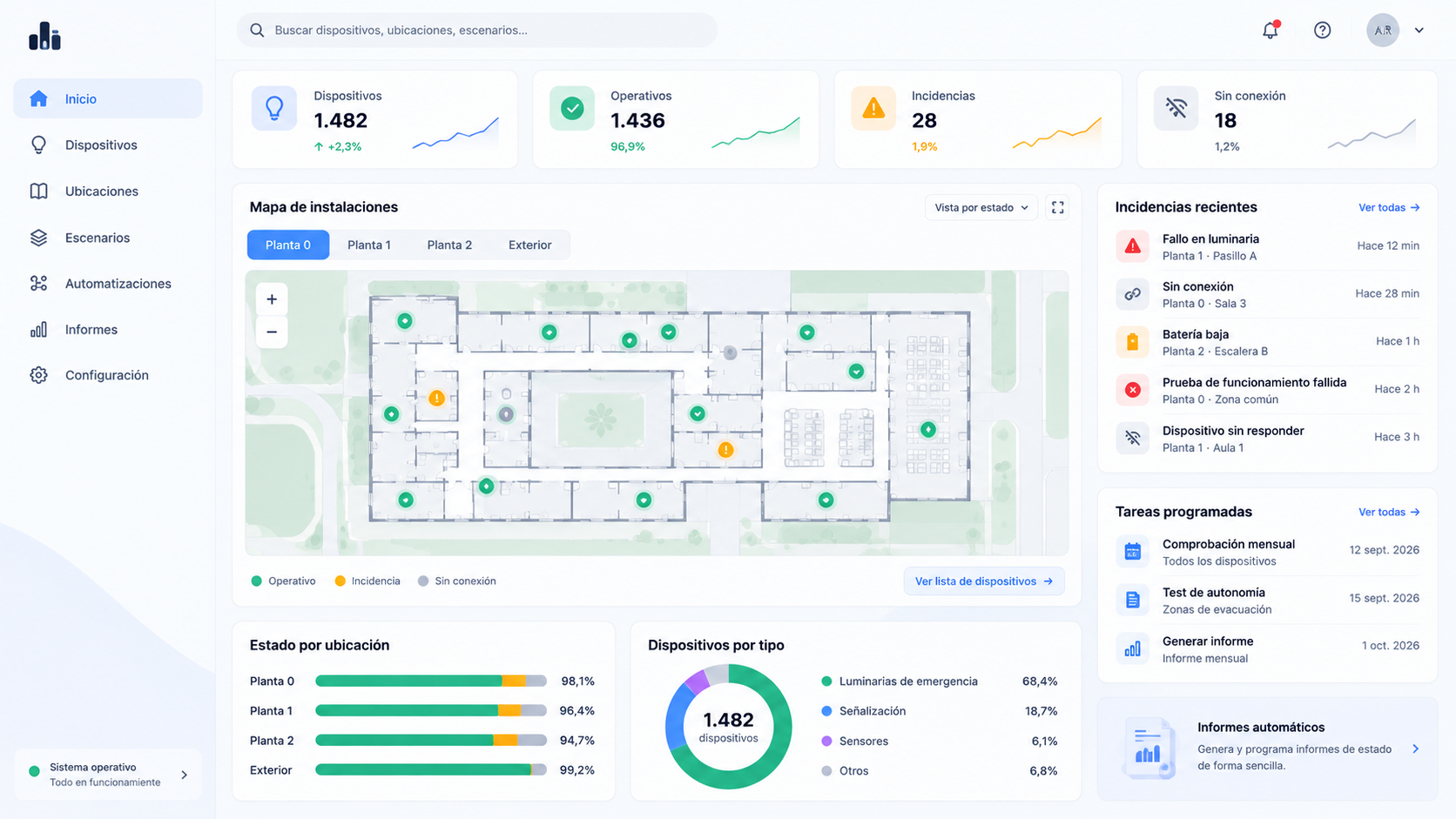Open the Vista por estado dropdown
The height and width of the screenshot is (819, 1456).
point(981,207)
